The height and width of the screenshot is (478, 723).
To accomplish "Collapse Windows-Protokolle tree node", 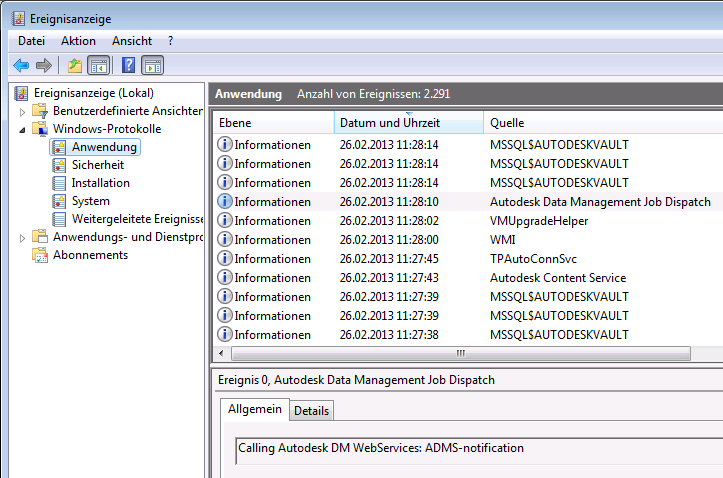I will coord(22,130).
